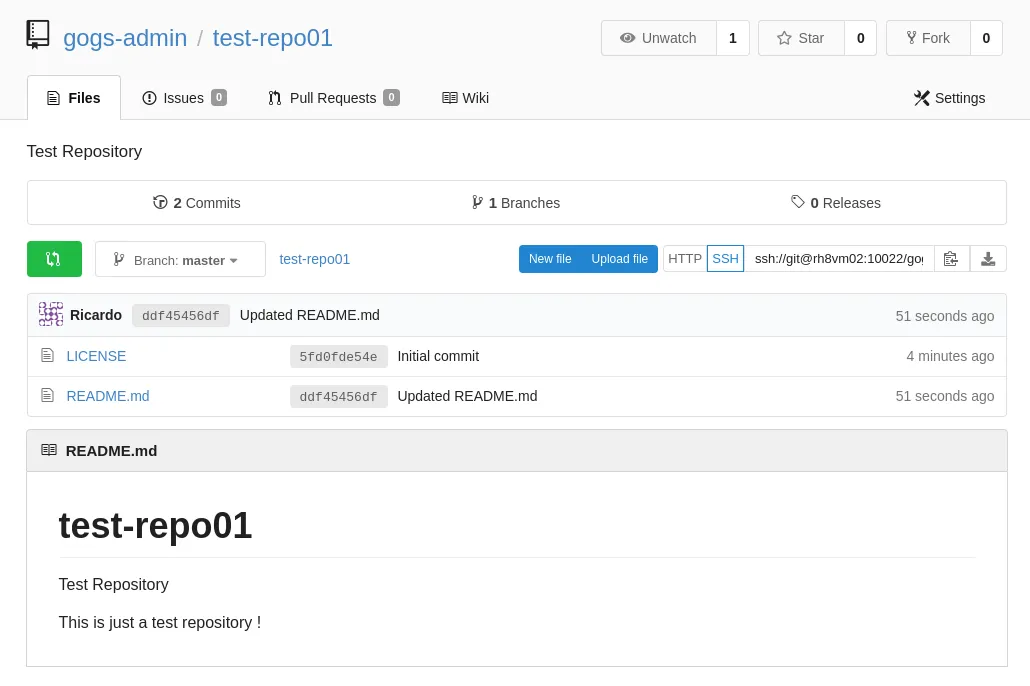
Task: Click the green git clone icon button
Action: (54, 259)
